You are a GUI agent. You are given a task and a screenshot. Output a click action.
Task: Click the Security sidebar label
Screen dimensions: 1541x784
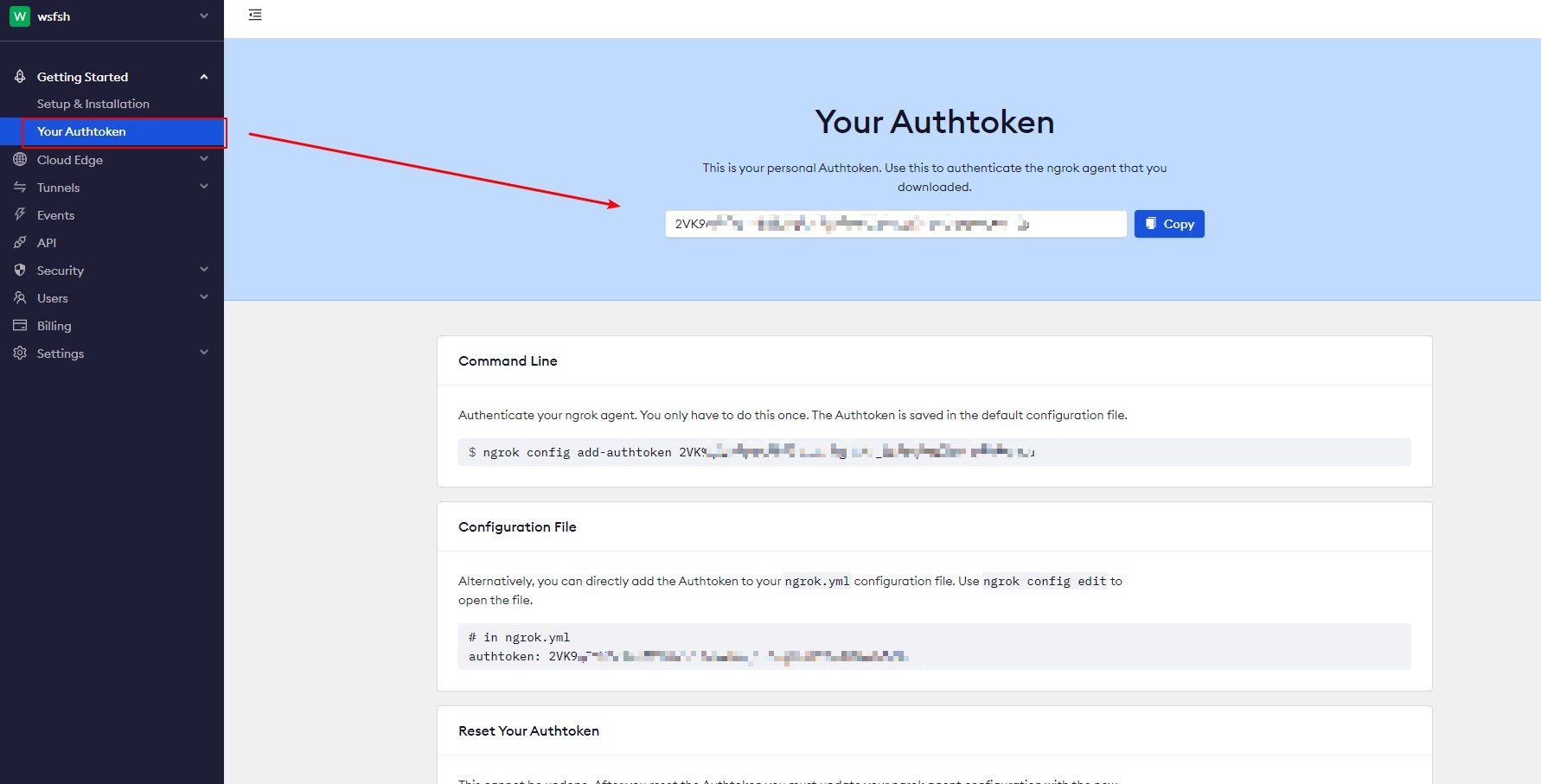coord(61,271)
